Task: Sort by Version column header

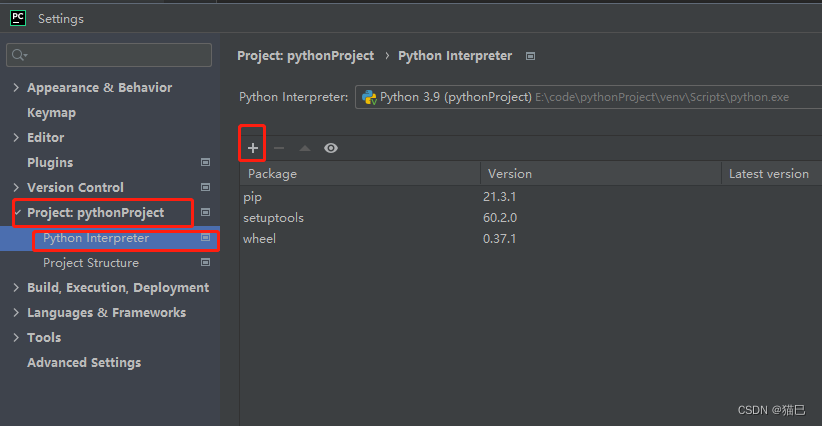Action: pyautogui.click(x=601, y=173)
